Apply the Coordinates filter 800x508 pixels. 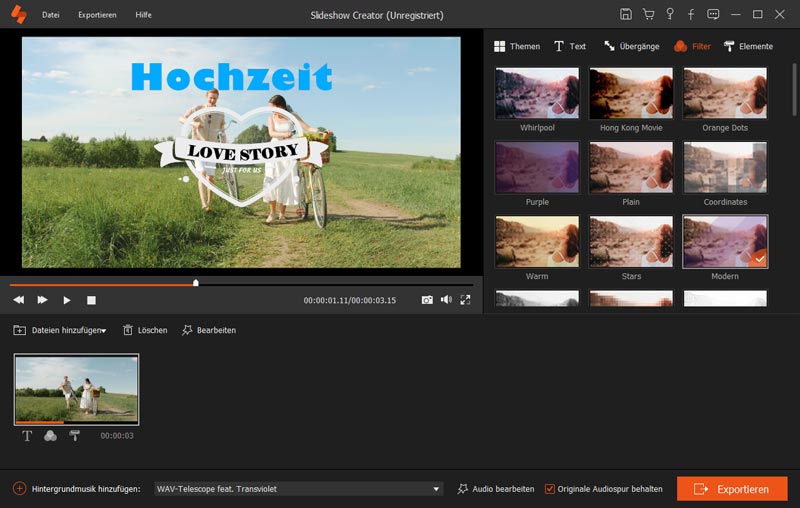(x=725, y=167)
